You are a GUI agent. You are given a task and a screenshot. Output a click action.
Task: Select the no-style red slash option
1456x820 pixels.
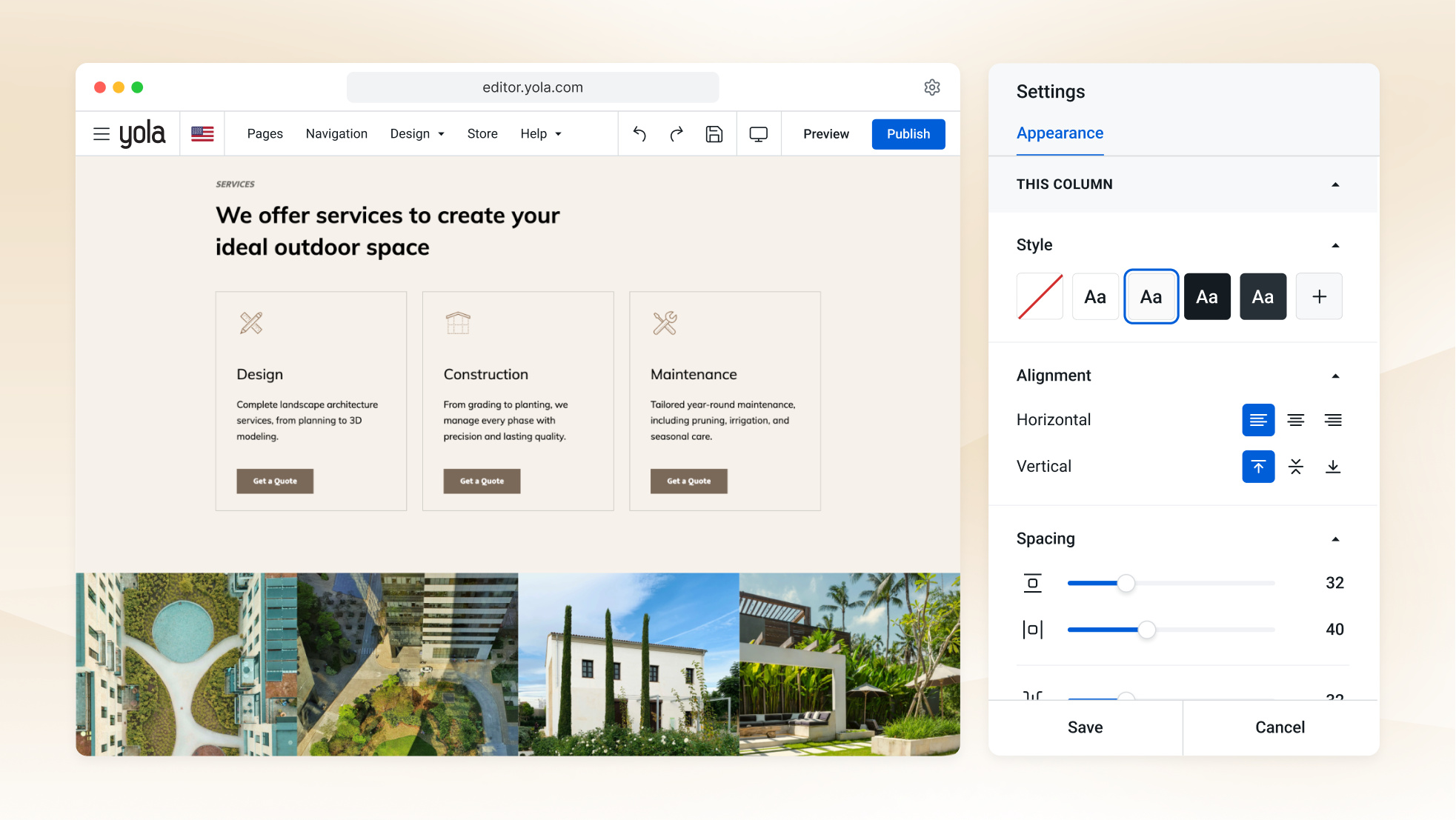1040,296
